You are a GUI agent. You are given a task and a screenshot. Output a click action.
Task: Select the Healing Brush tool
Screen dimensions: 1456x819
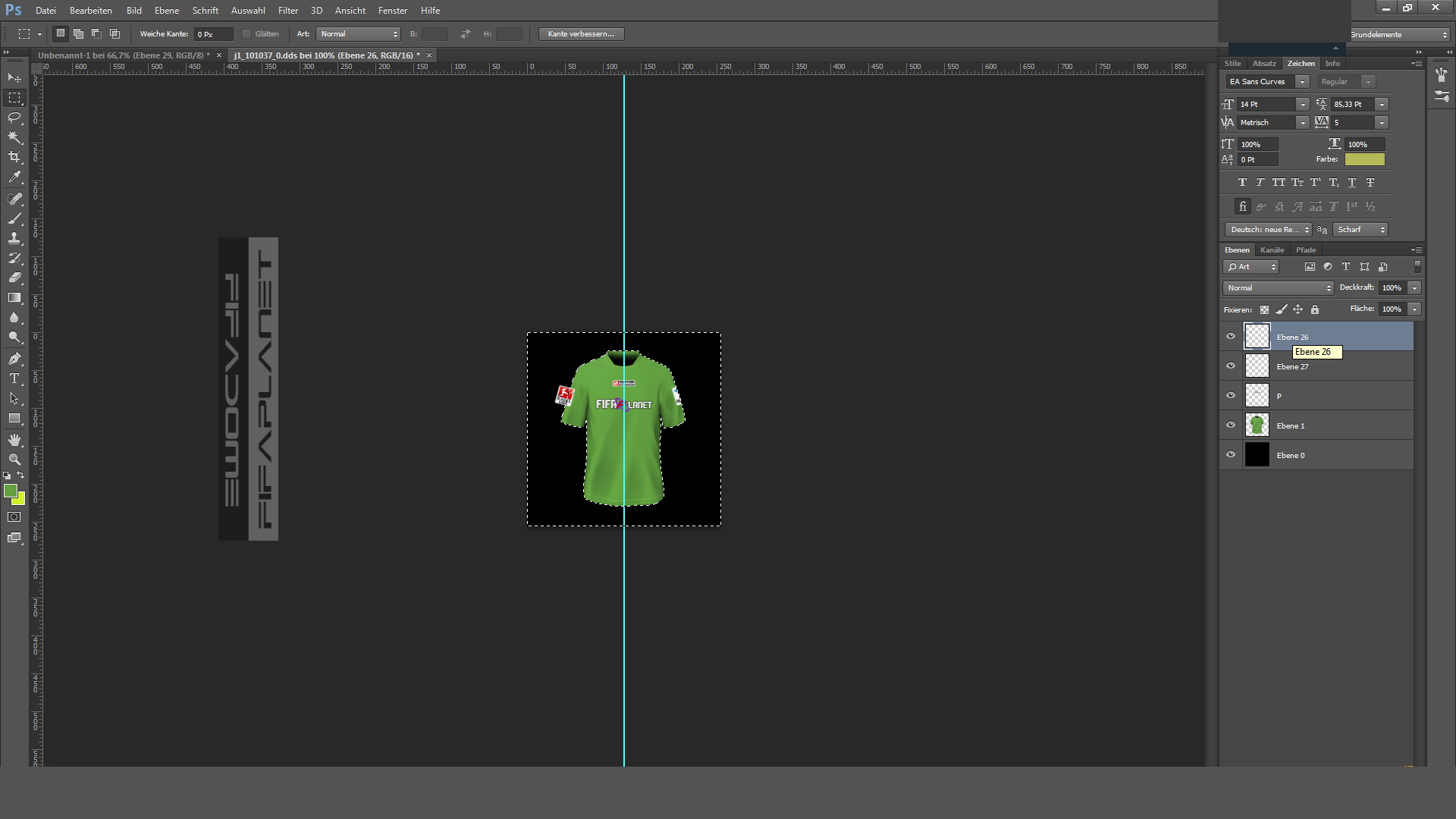[14, 199]
